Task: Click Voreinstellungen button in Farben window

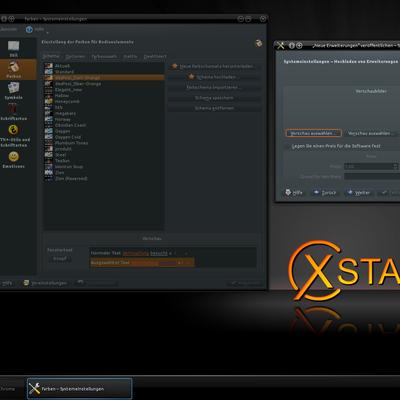Action: (x=45, y=283)
